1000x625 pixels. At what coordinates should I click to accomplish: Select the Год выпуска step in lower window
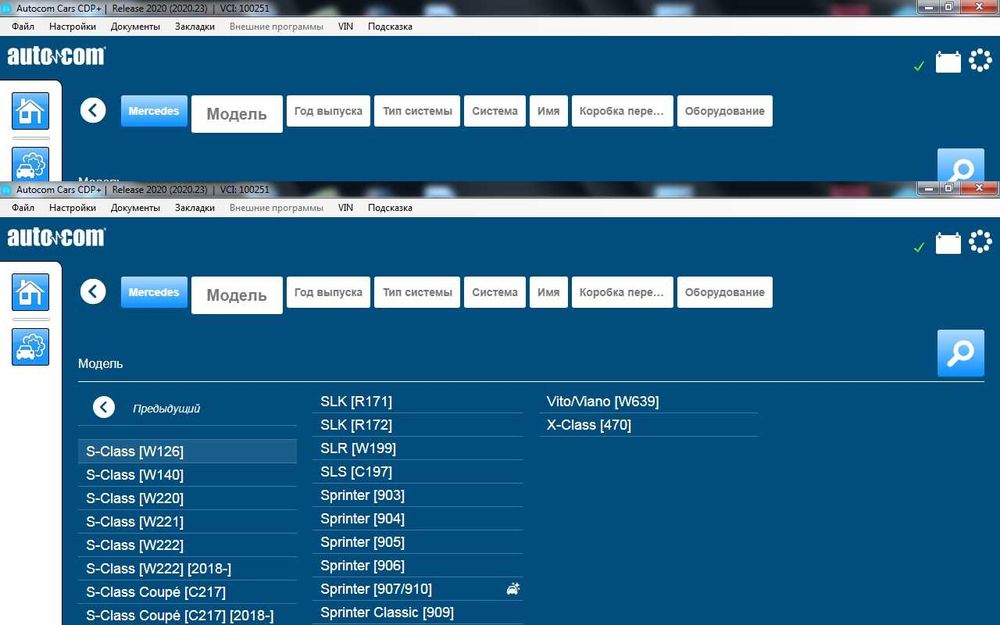pos(328,292)
